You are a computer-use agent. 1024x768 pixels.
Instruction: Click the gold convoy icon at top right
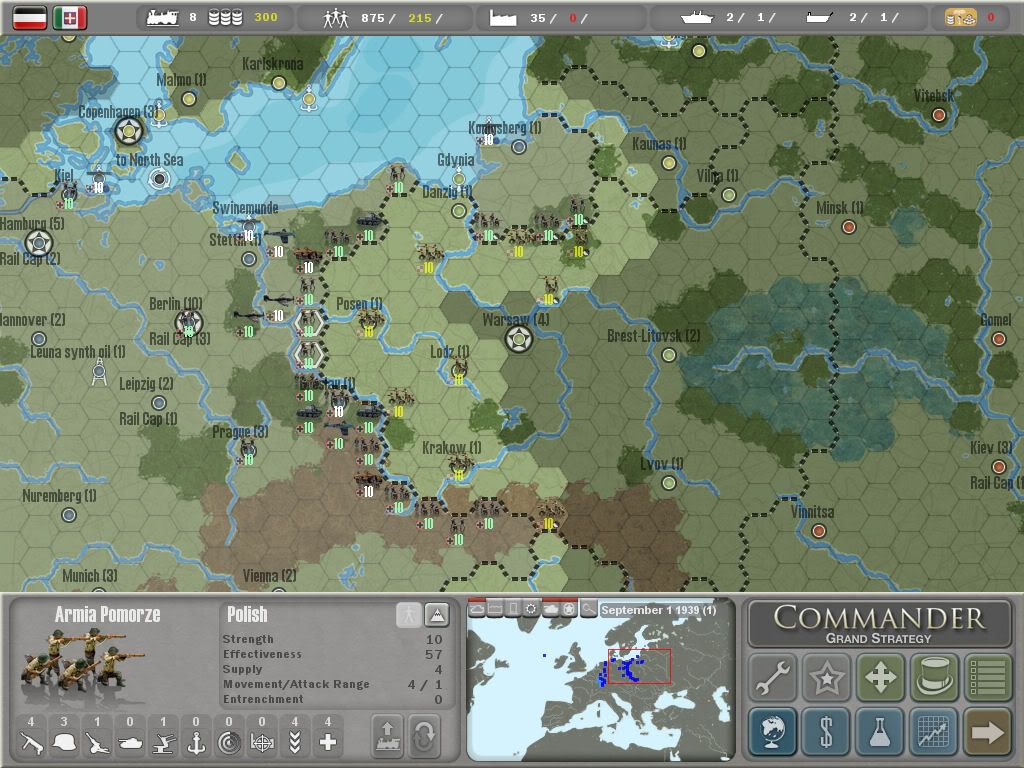(x=961, y=18)
